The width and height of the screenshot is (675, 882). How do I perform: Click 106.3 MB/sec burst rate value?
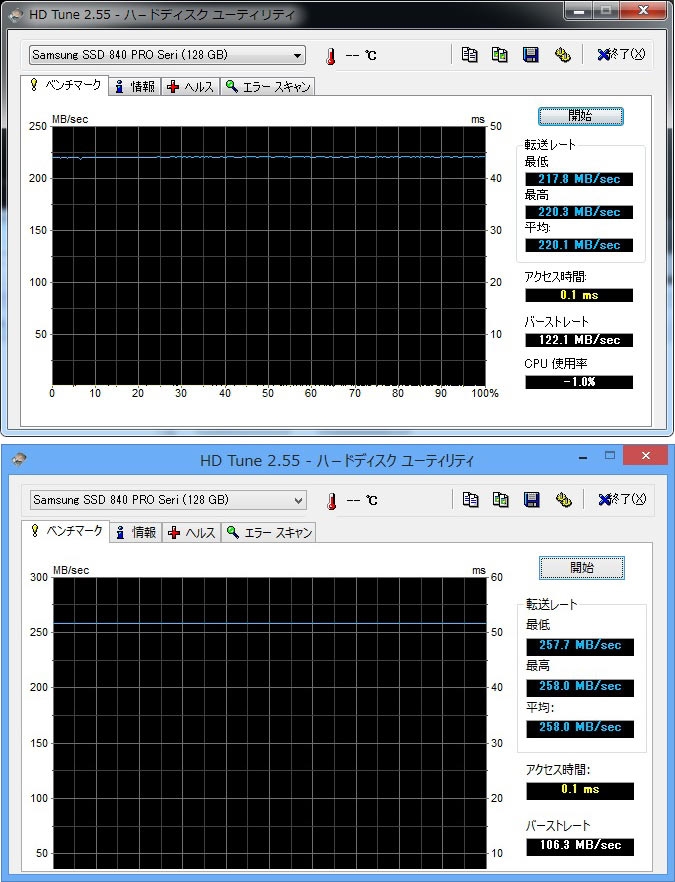pyautogui.click(x=580, y=847)
